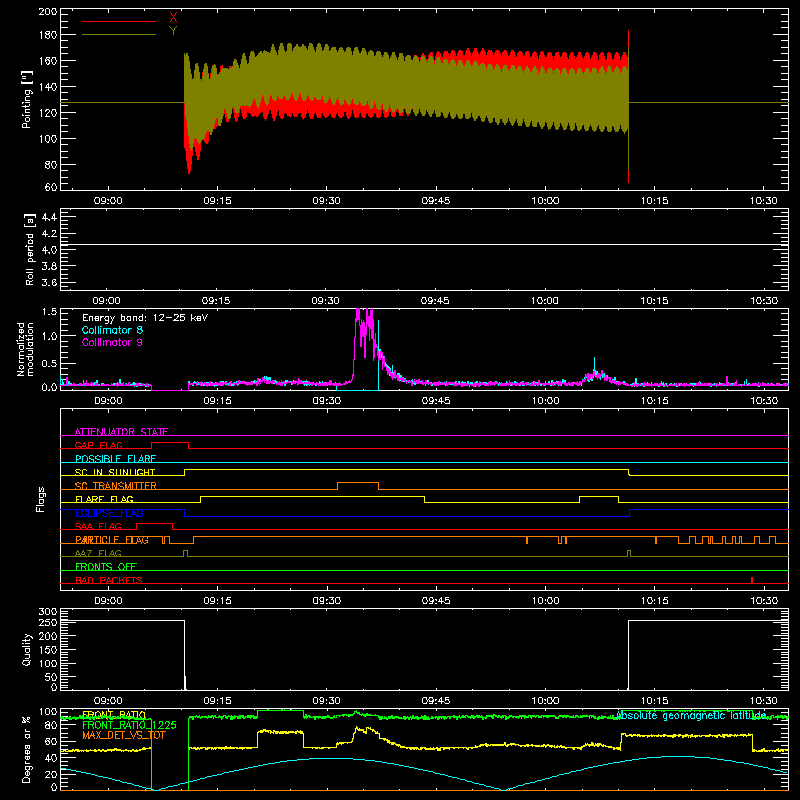Image resolution: width=800 pixels, height=800 pixels.
Task: Click the 'Degrees or %' axis title
Action: pyautogui.click(x=27, y=749)
